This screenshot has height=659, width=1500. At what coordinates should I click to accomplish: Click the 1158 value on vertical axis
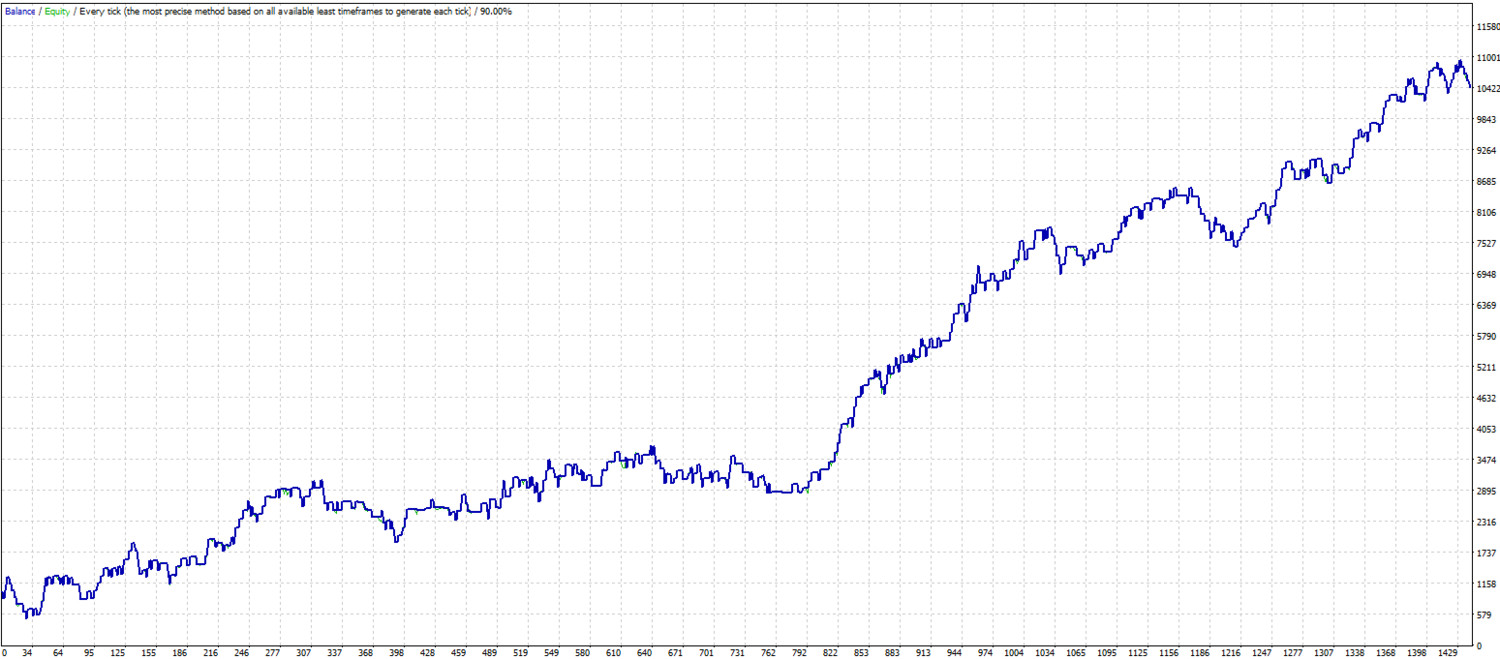[1485, 584]
